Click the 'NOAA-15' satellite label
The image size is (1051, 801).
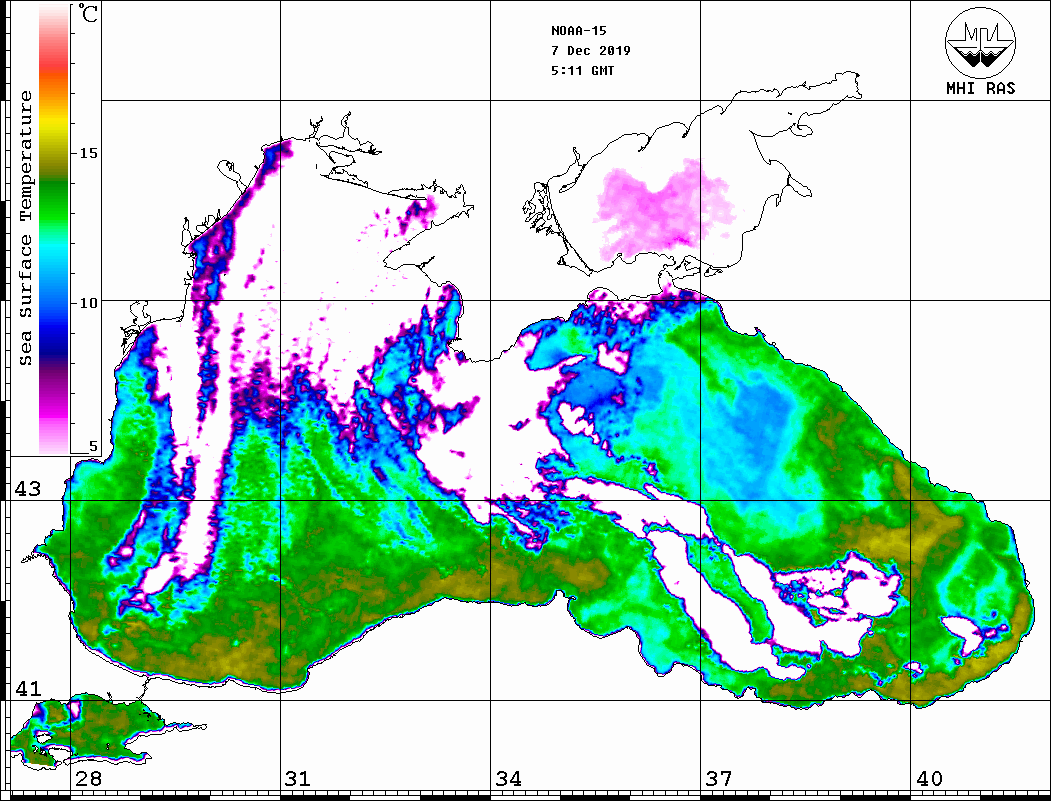(x=578, y=30)
